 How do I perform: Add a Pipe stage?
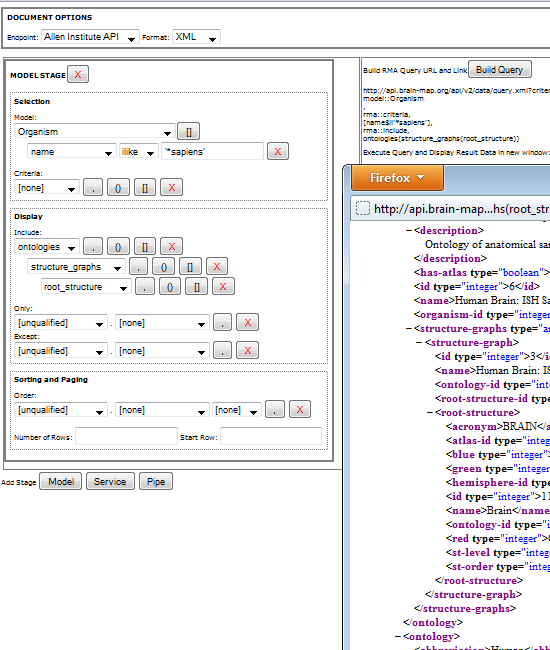(x=156, y=481)
